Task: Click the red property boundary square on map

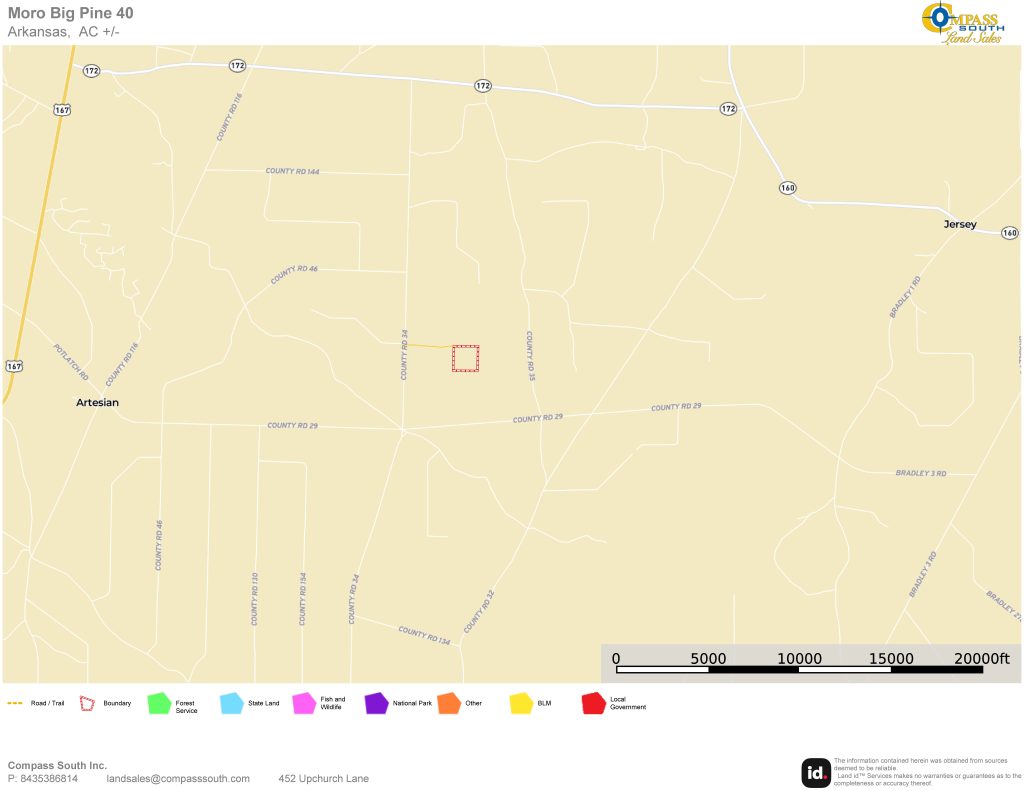Action: pos(465,358)
